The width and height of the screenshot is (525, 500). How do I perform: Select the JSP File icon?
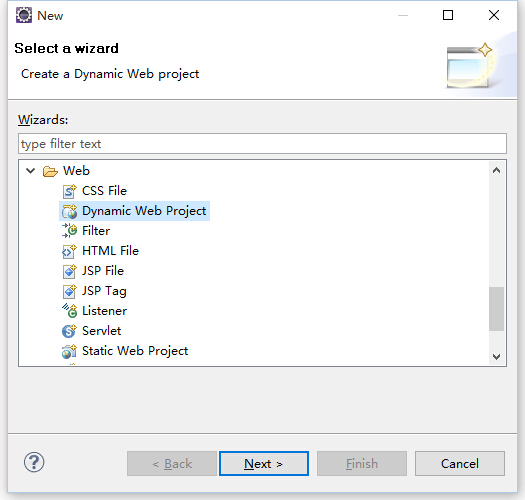(69, 271)
